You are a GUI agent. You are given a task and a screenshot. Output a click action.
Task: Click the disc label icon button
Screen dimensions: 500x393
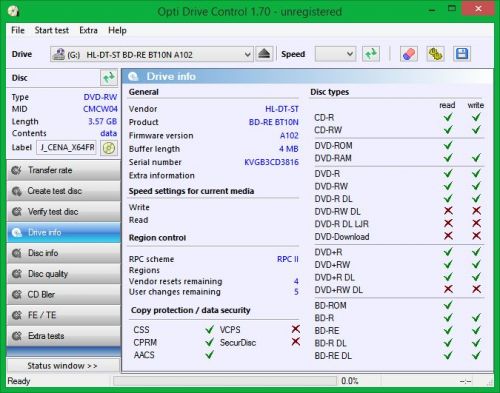(109, 148)
